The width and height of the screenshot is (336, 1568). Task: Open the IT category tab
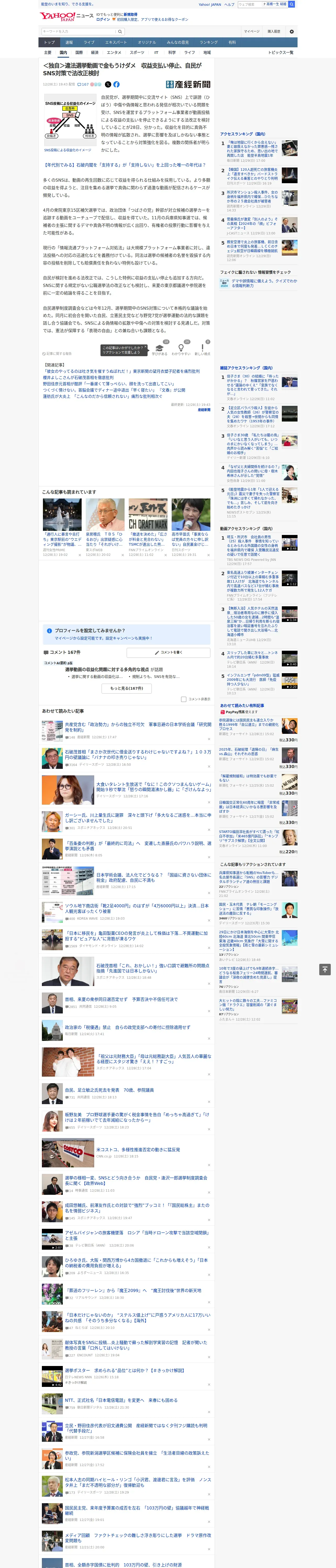[156, 52]
